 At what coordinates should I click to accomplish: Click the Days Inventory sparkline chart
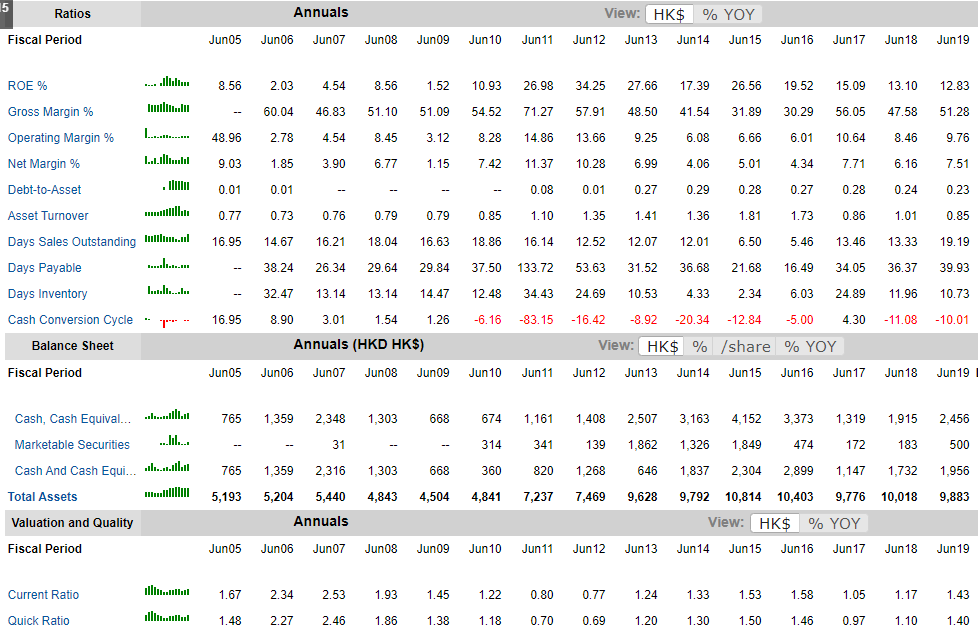[168, 290]
